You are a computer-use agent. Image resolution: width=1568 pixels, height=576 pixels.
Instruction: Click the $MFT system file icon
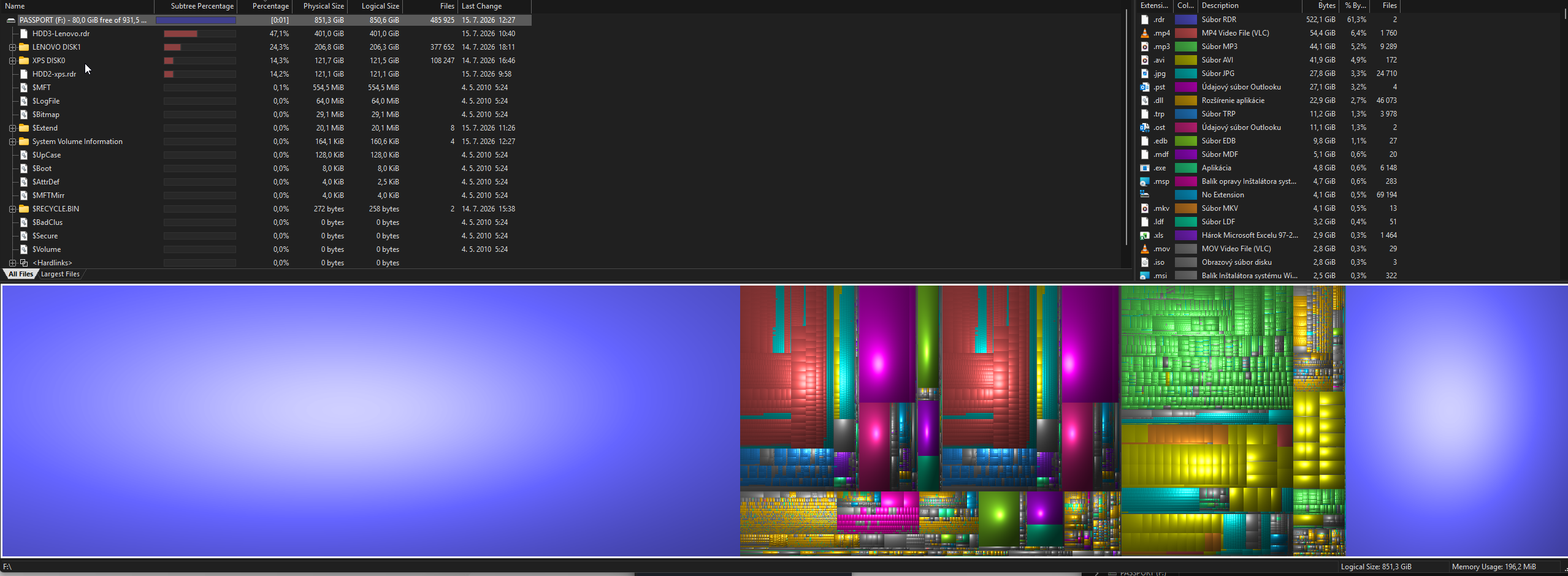coord(24,88)
